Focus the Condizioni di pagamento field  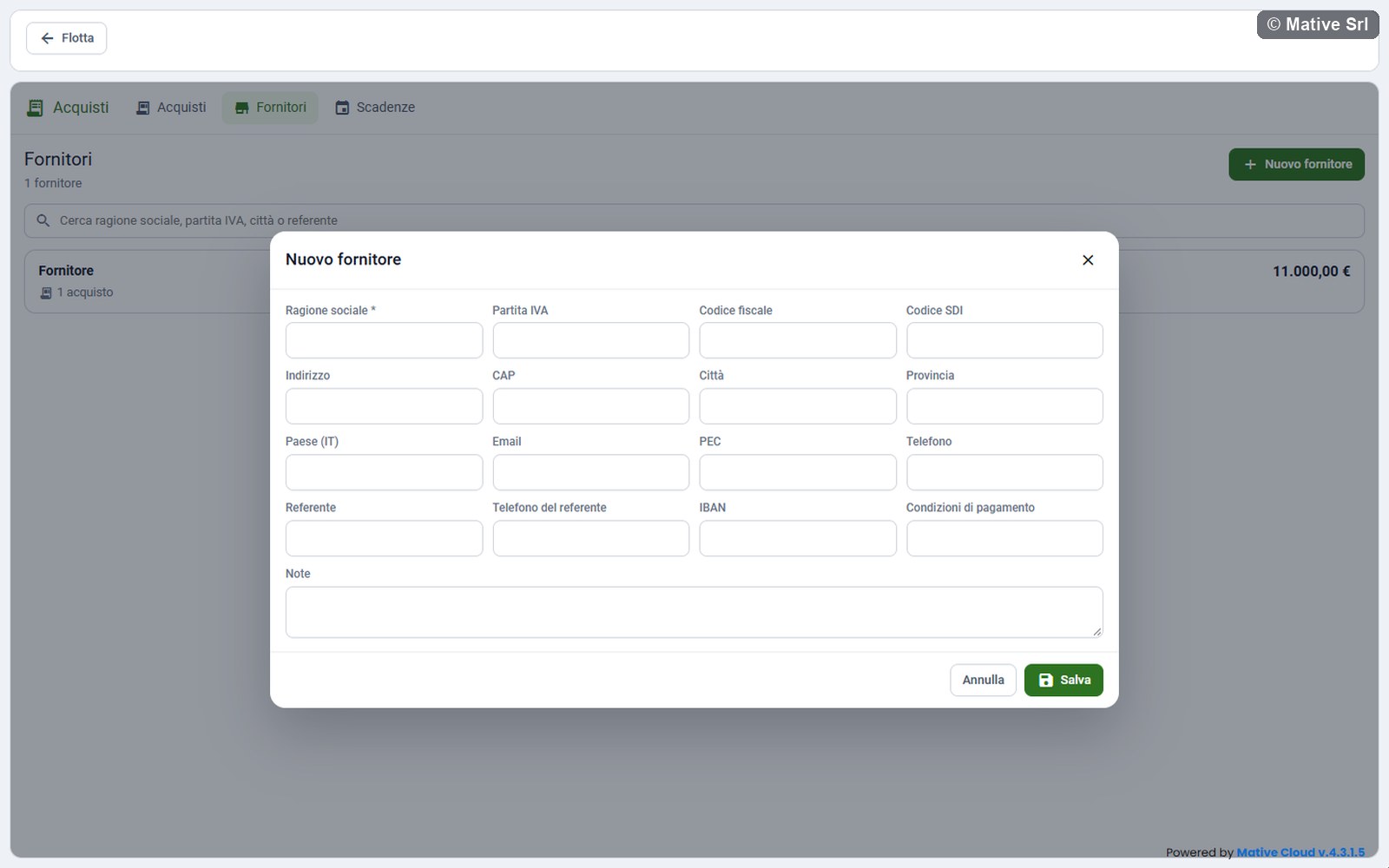tap(1004, 538)
